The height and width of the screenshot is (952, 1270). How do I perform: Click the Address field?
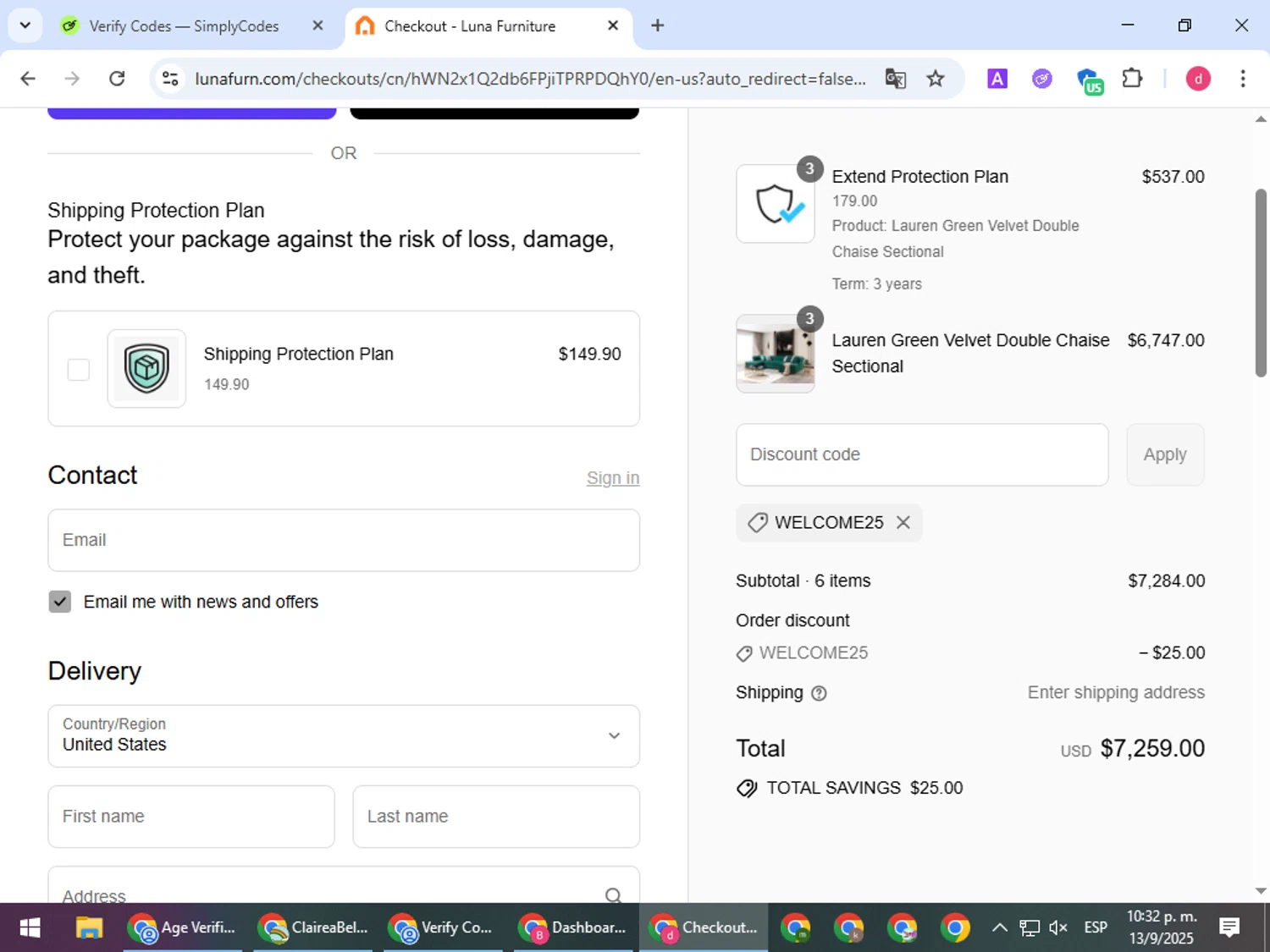click(344, 885)
